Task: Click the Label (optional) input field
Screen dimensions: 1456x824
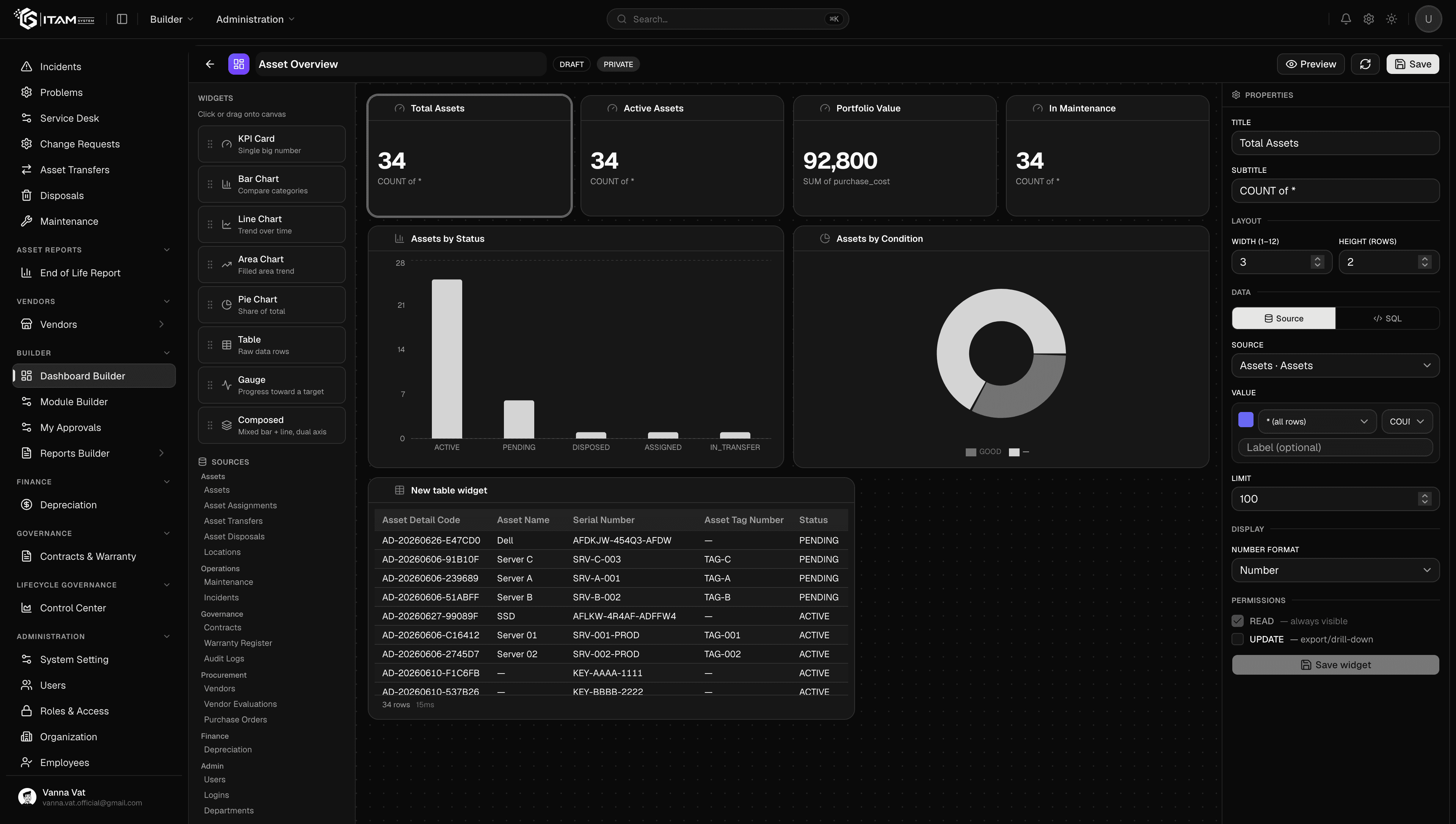Action: pos(1335,447)
